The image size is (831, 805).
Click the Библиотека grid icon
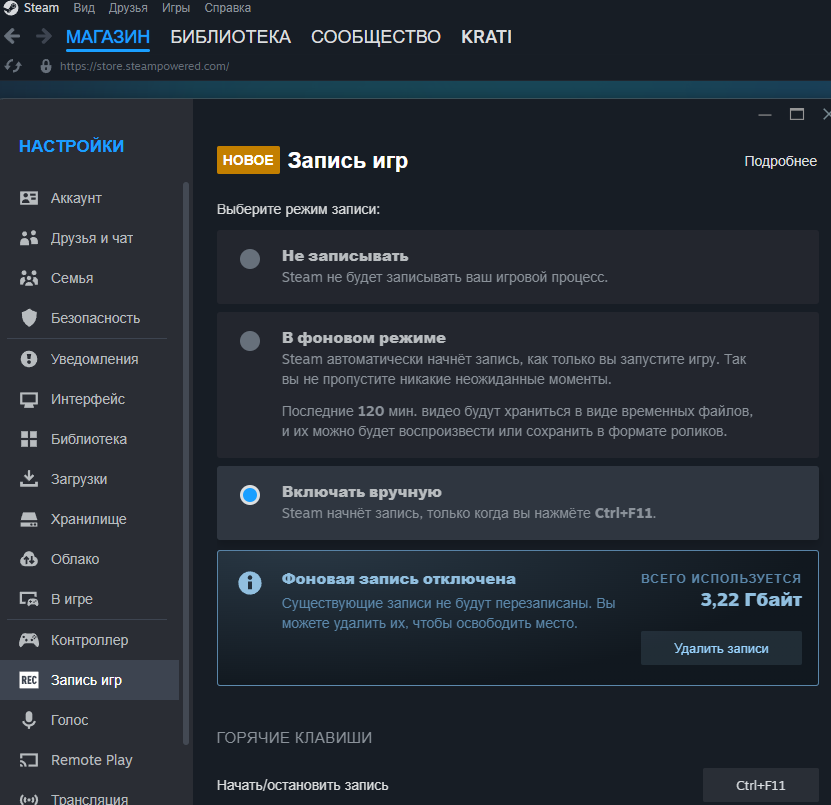tap(29, 439)
